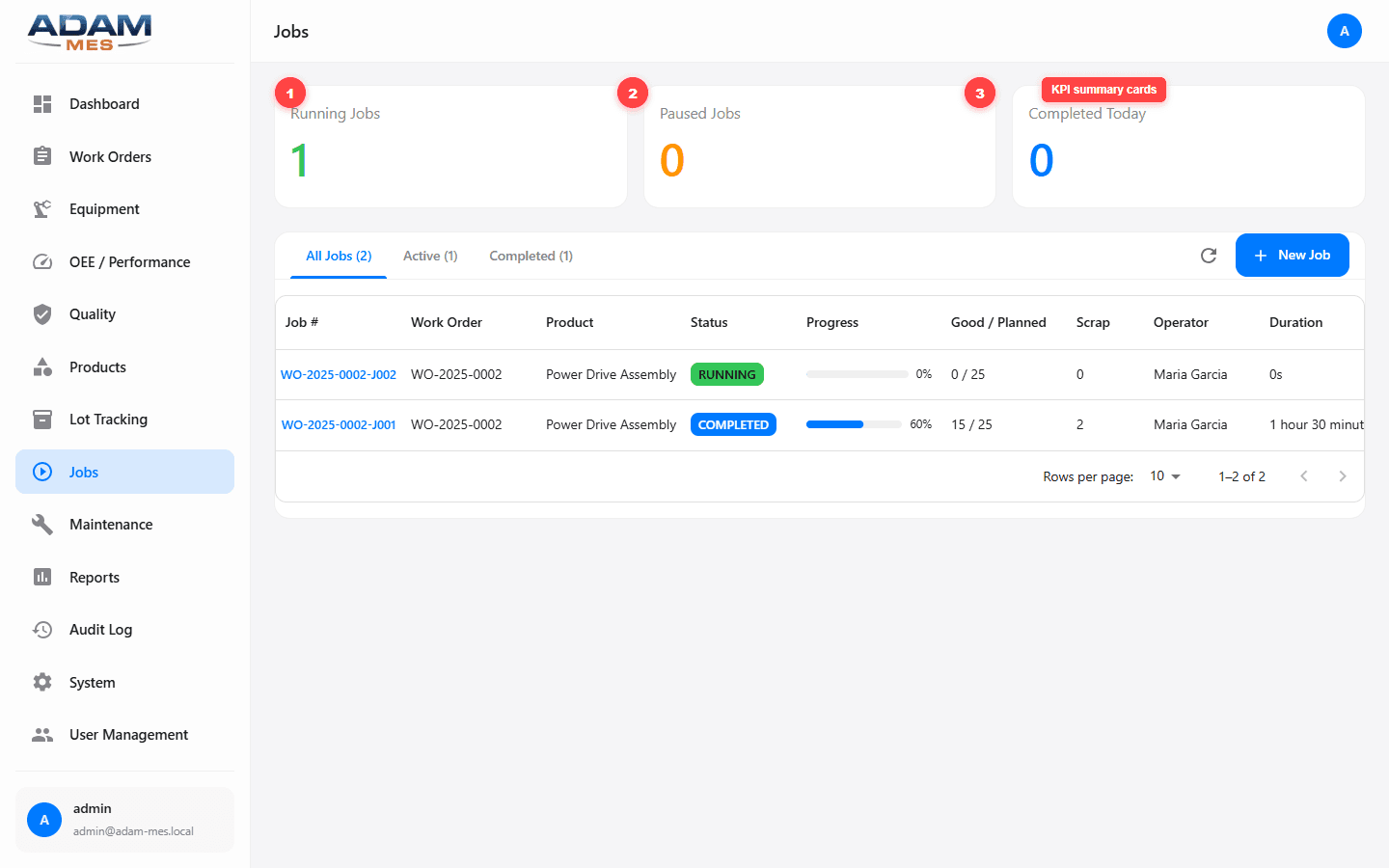Open the Jobs play icon in sidebar
Image resolution: width=1389 pixels, height=868 pixels.
click(42, 472)
